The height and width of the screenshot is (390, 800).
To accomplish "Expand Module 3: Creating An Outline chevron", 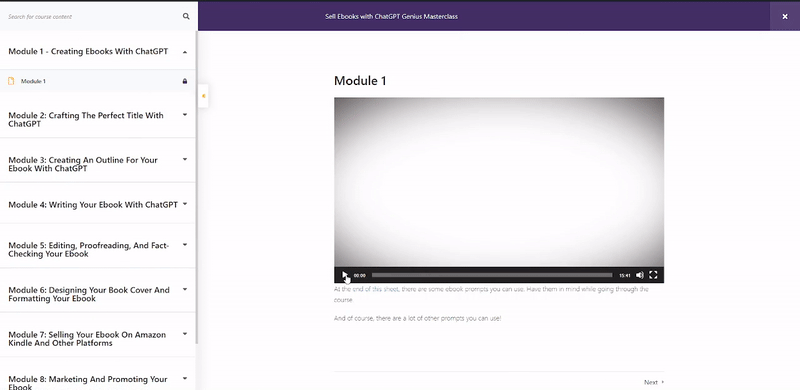I will point(185,159).
